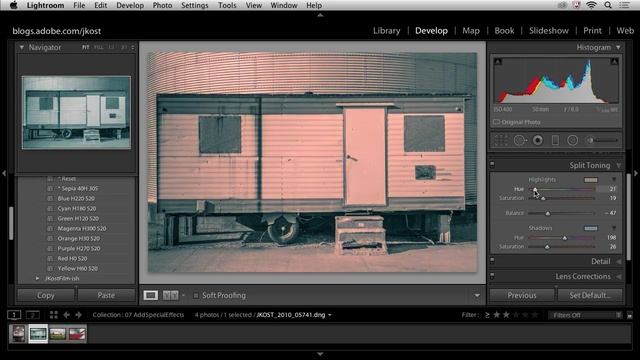Toggle the Detail panel on/off switch
Image resolution: width=640 pixels, height=360 pixels.
[492, 261]
